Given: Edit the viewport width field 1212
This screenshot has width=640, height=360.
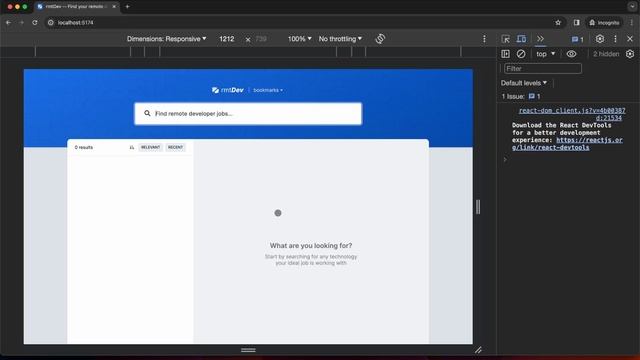Looking at the screenshot, I should [227, 39].
